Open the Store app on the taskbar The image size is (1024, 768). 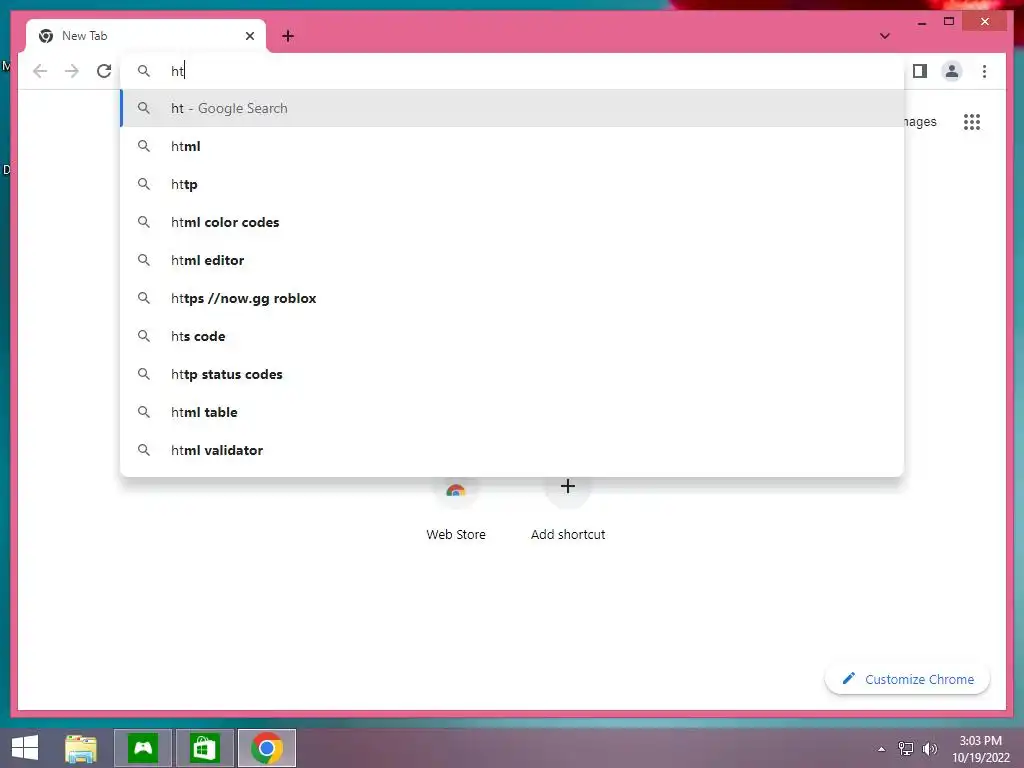[204, 748]
